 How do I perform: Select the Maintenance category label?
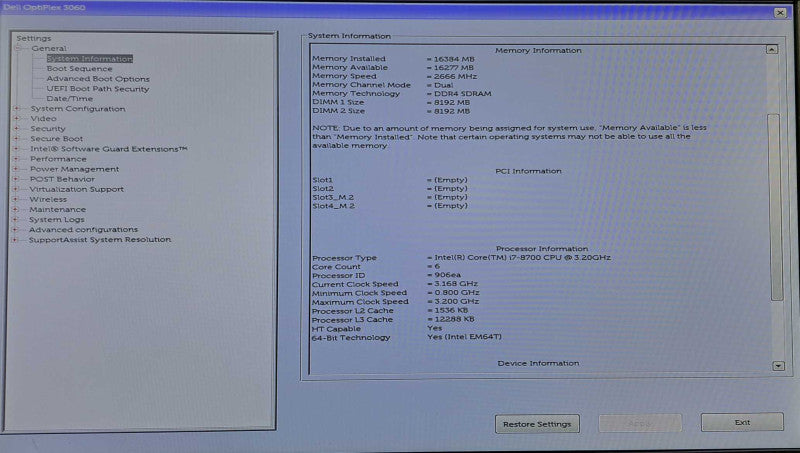(58, 209)
